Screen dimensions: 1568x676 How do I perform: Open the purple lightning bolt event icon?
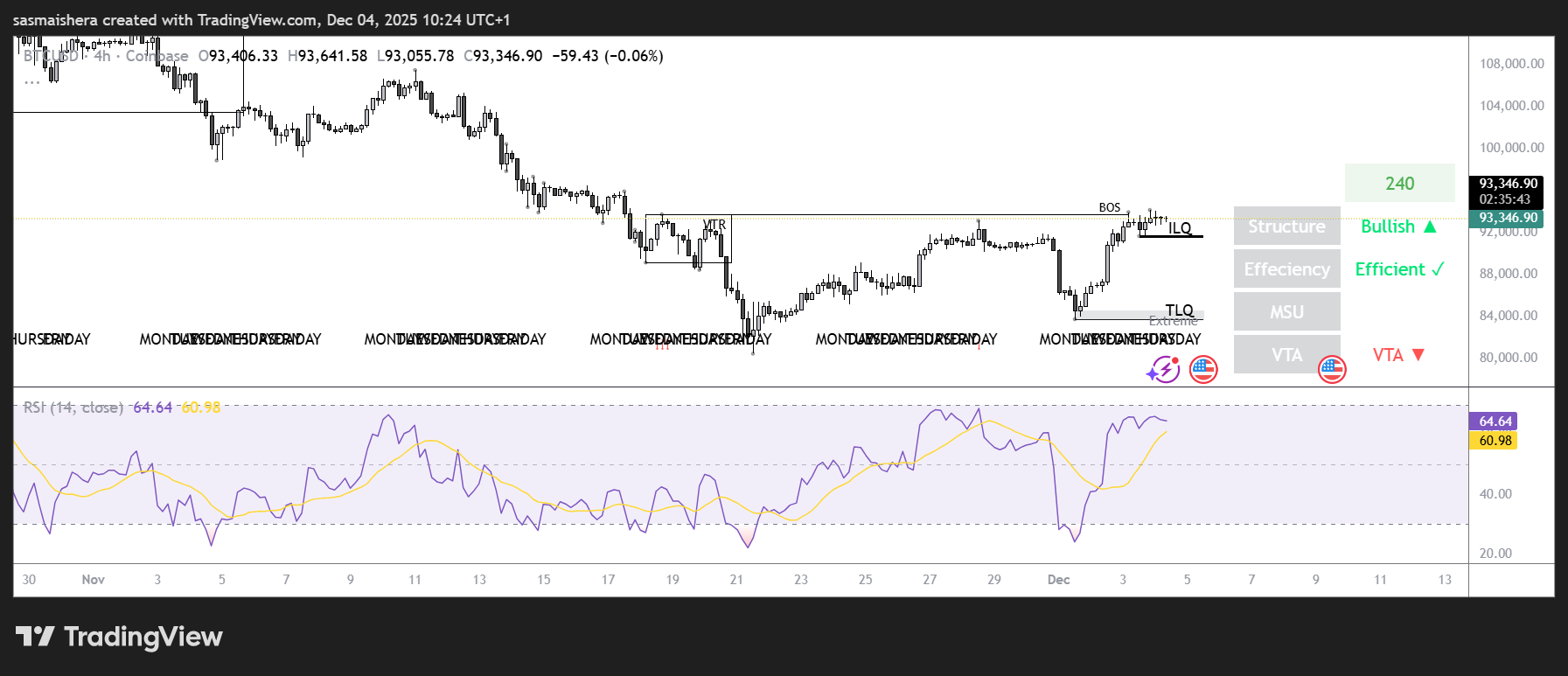click(1163, 370)
